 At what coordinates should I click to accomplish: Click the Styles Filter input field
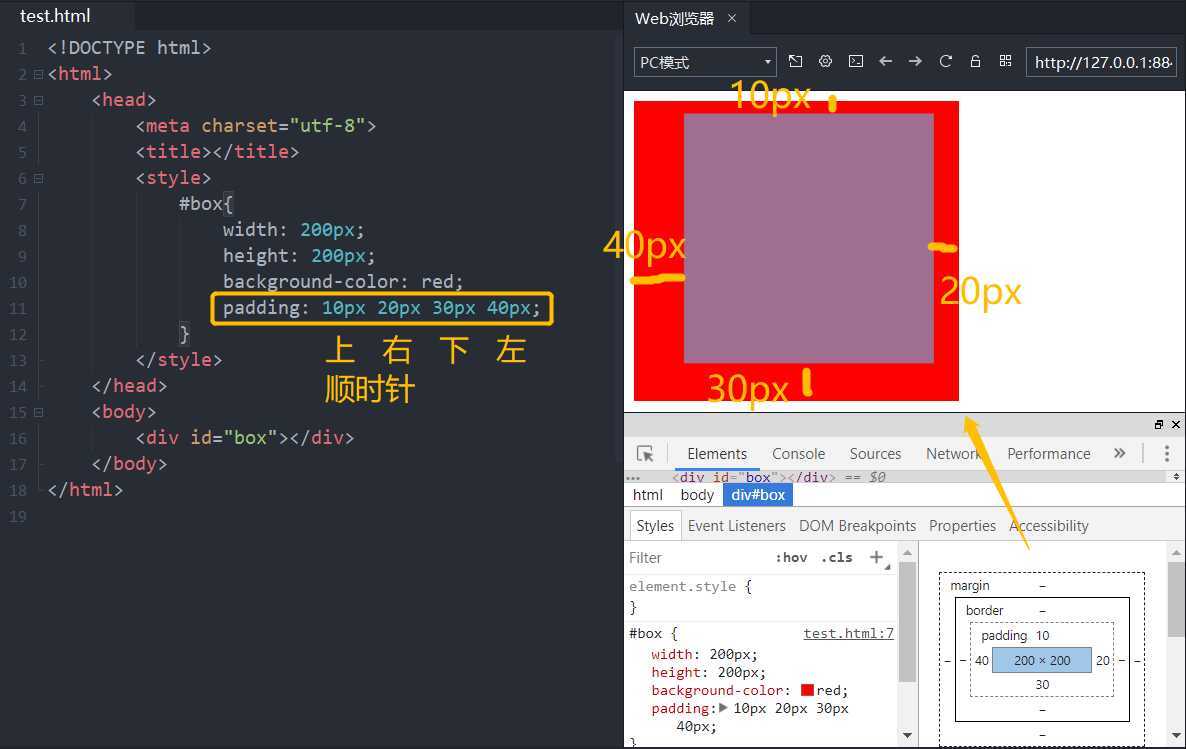[696, 558]
